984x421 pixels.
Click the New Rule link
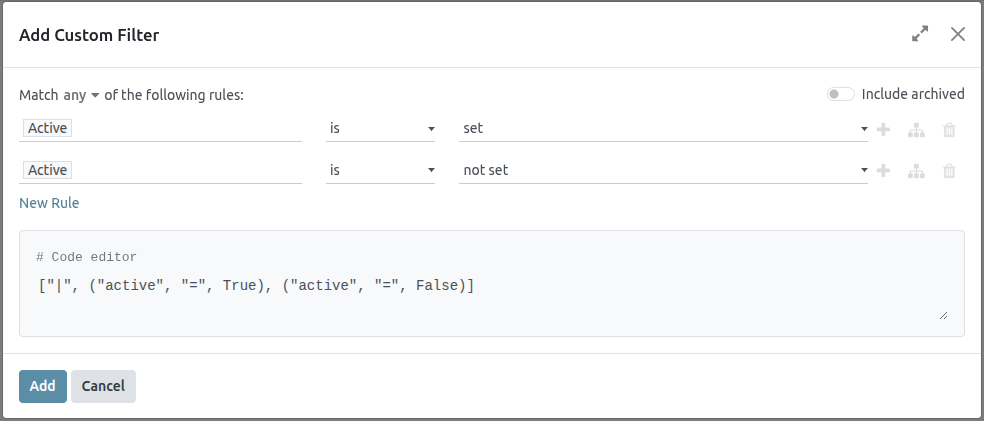(x=49, y=203)
